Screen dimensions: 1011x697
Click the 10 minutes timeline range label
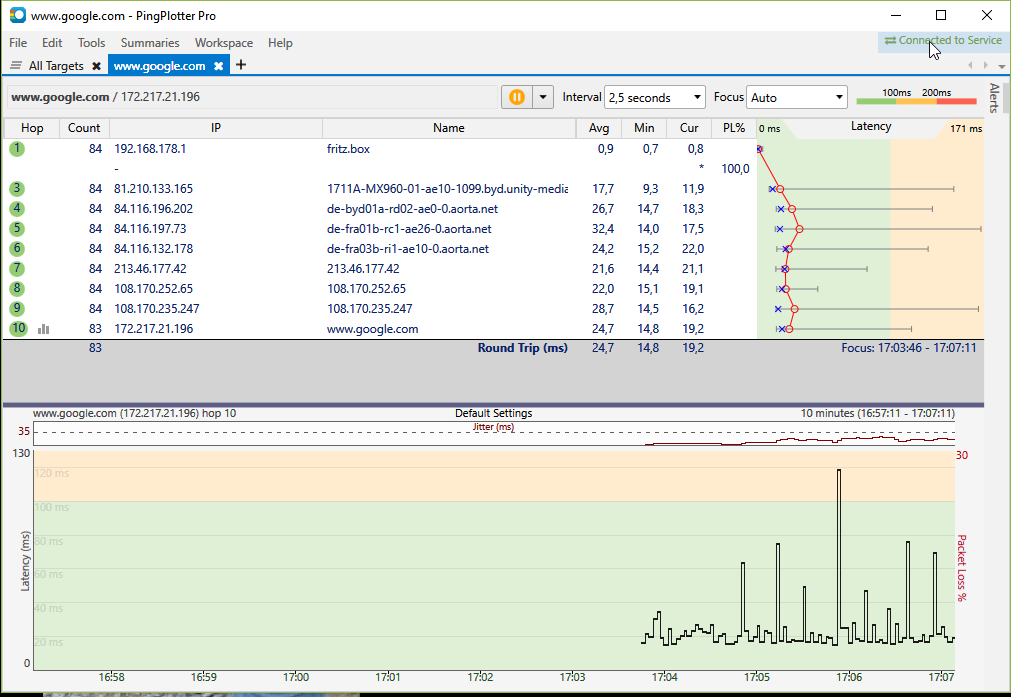point(878,413)
